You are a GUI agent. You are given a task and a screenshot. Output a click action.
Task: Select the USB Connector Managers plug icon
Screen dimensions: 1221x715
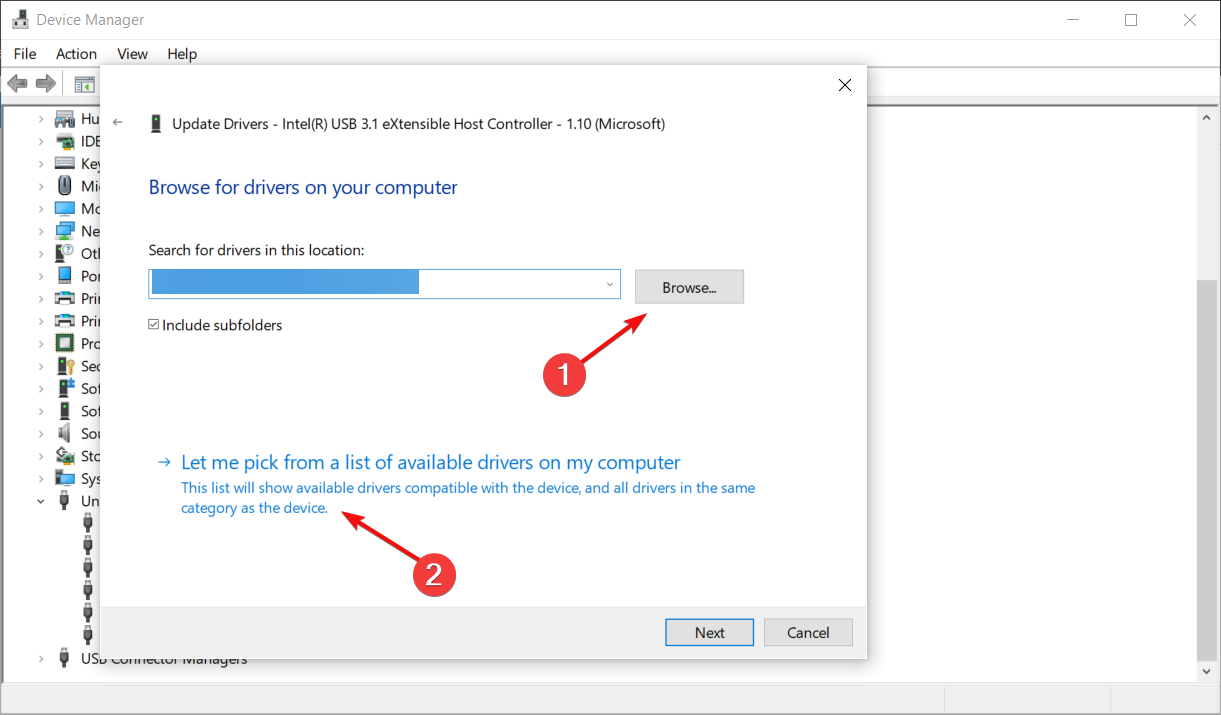pyautogui.click(x=65, y=659)
